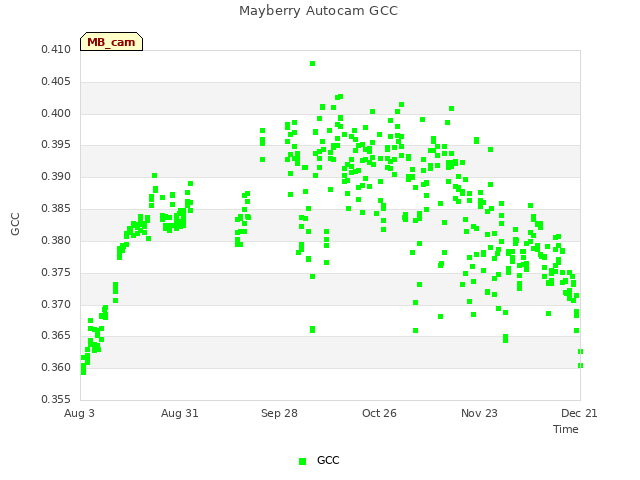Click the 0.375 y-axis value
640x480 pixels.
tap(56, 272)
